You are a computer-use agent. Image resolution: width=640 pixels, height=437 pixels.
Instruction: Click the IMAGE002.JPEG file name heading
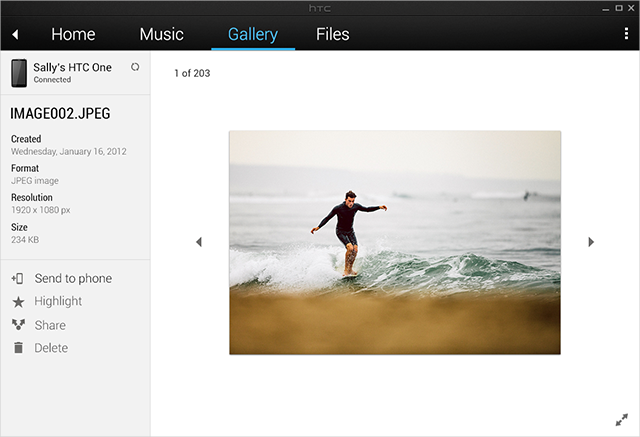pos(59,114)
